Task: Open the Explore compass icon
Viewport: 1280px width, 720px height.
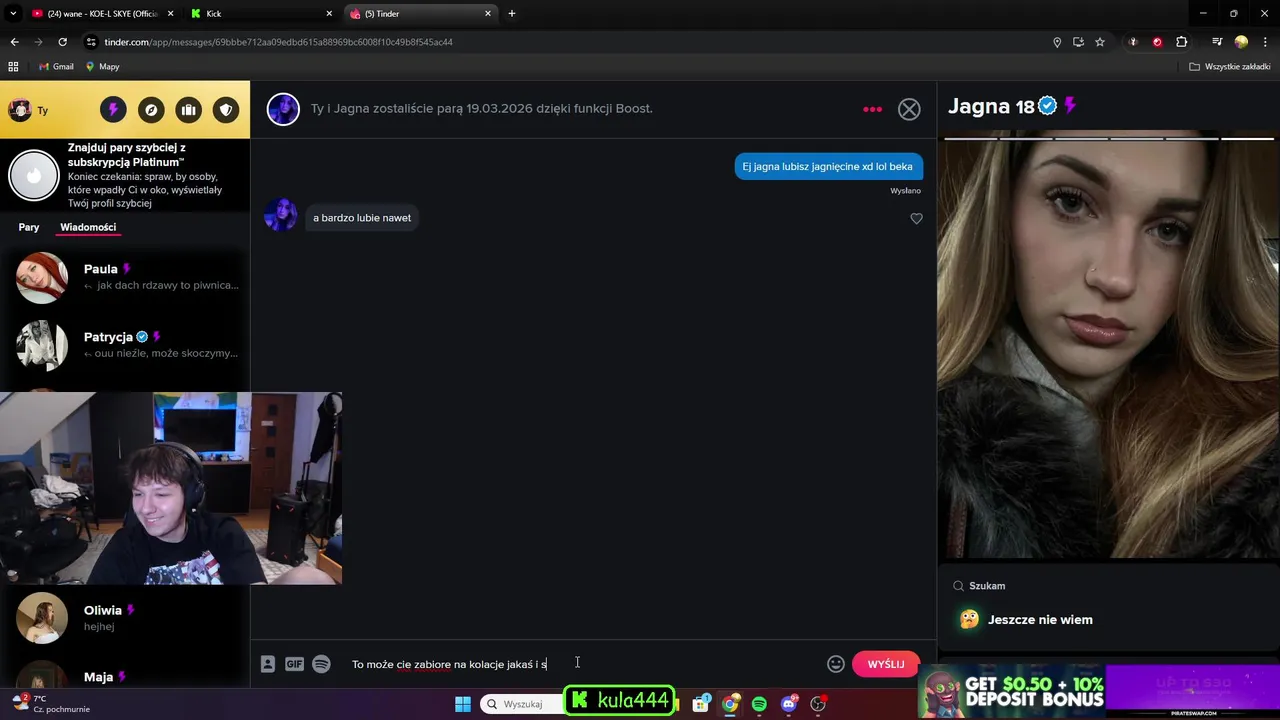Action: 151,110
